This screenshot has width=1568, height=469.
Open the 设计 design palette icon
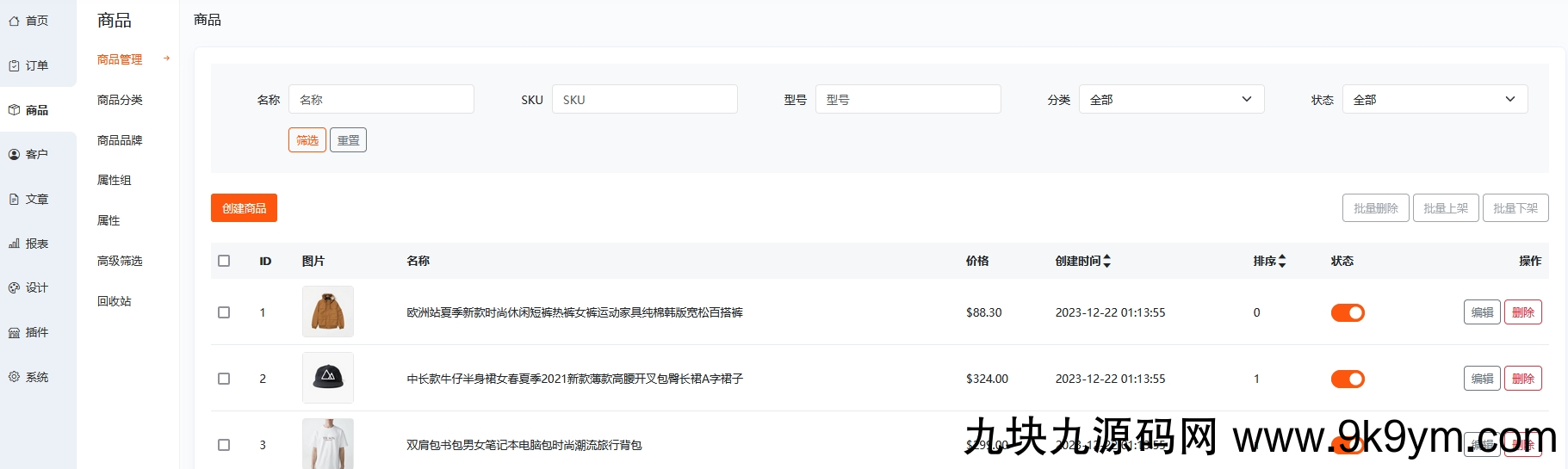pos(14,288)
